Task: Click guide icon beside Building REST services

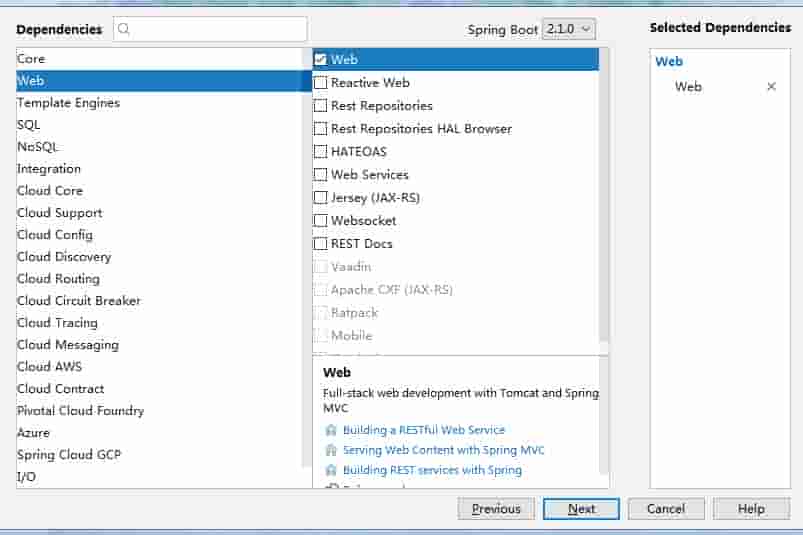Action: [331, 470]
